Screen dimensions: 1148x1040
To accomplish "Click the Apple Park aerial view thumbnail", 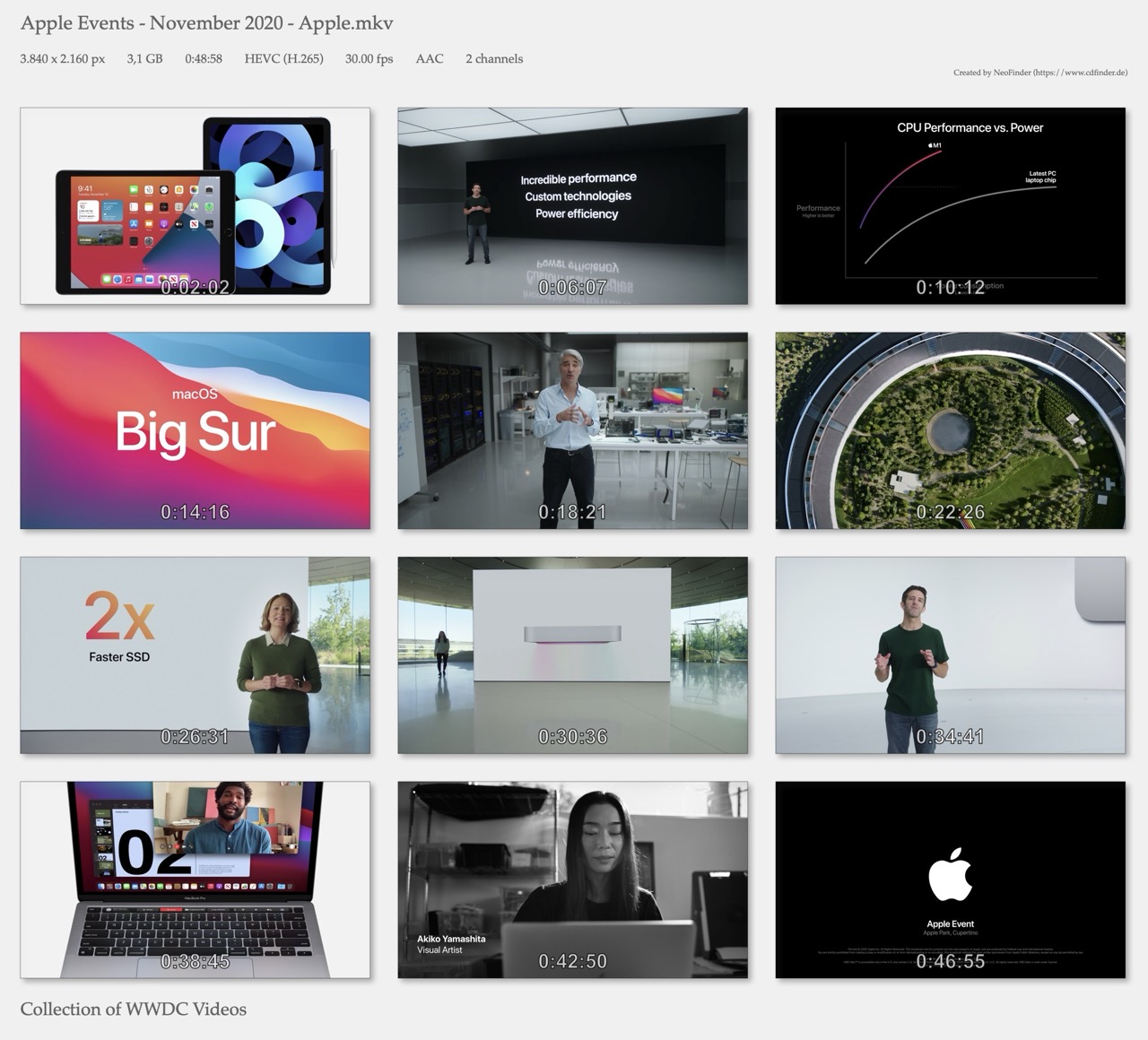I will pyautogui.click(x=950, y=430).
